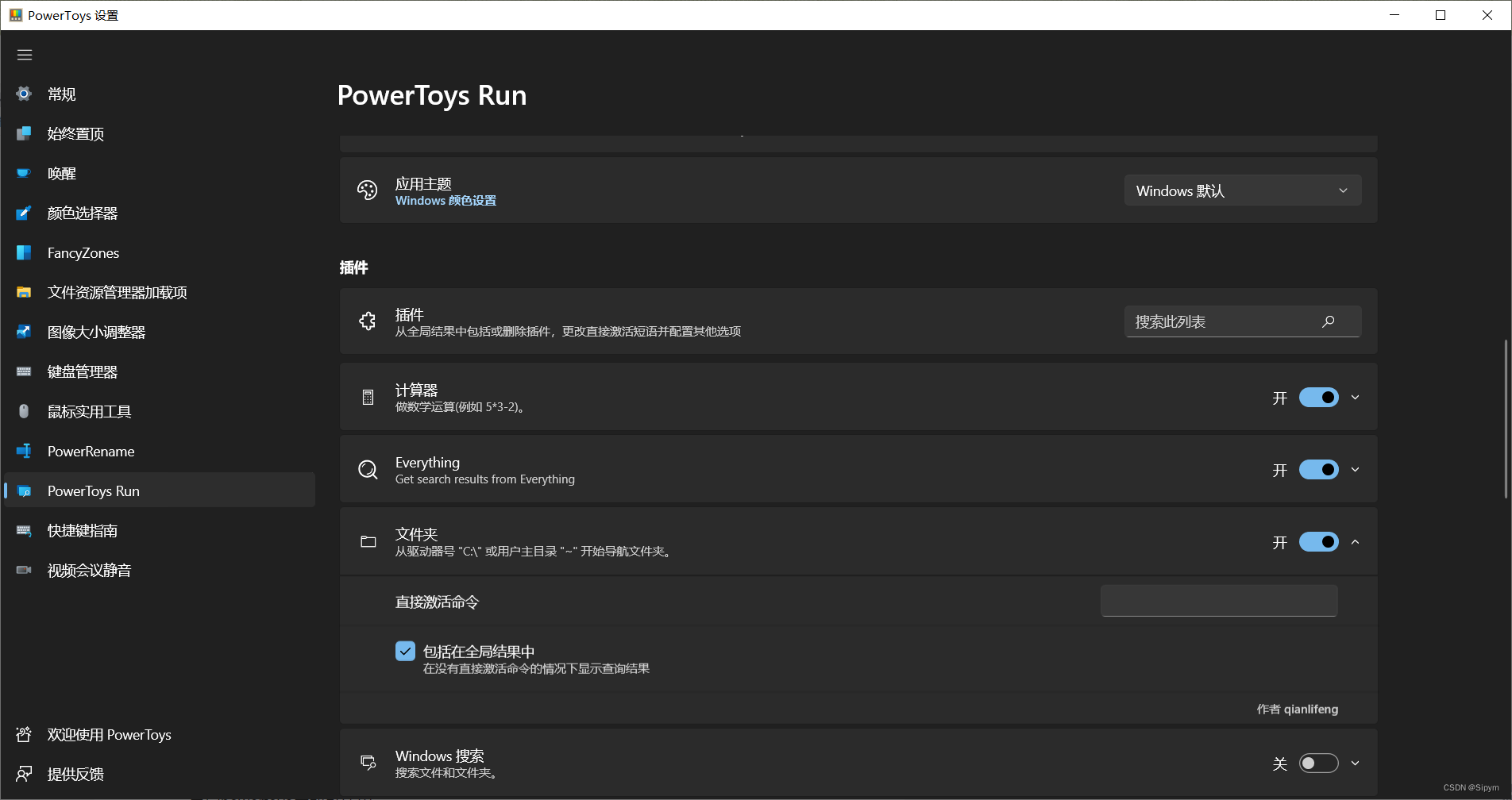The height and width of the screenshot is (800, 1512).
Task: Turn off the 计算器 plugin toggle
Action: point(1319,398)
